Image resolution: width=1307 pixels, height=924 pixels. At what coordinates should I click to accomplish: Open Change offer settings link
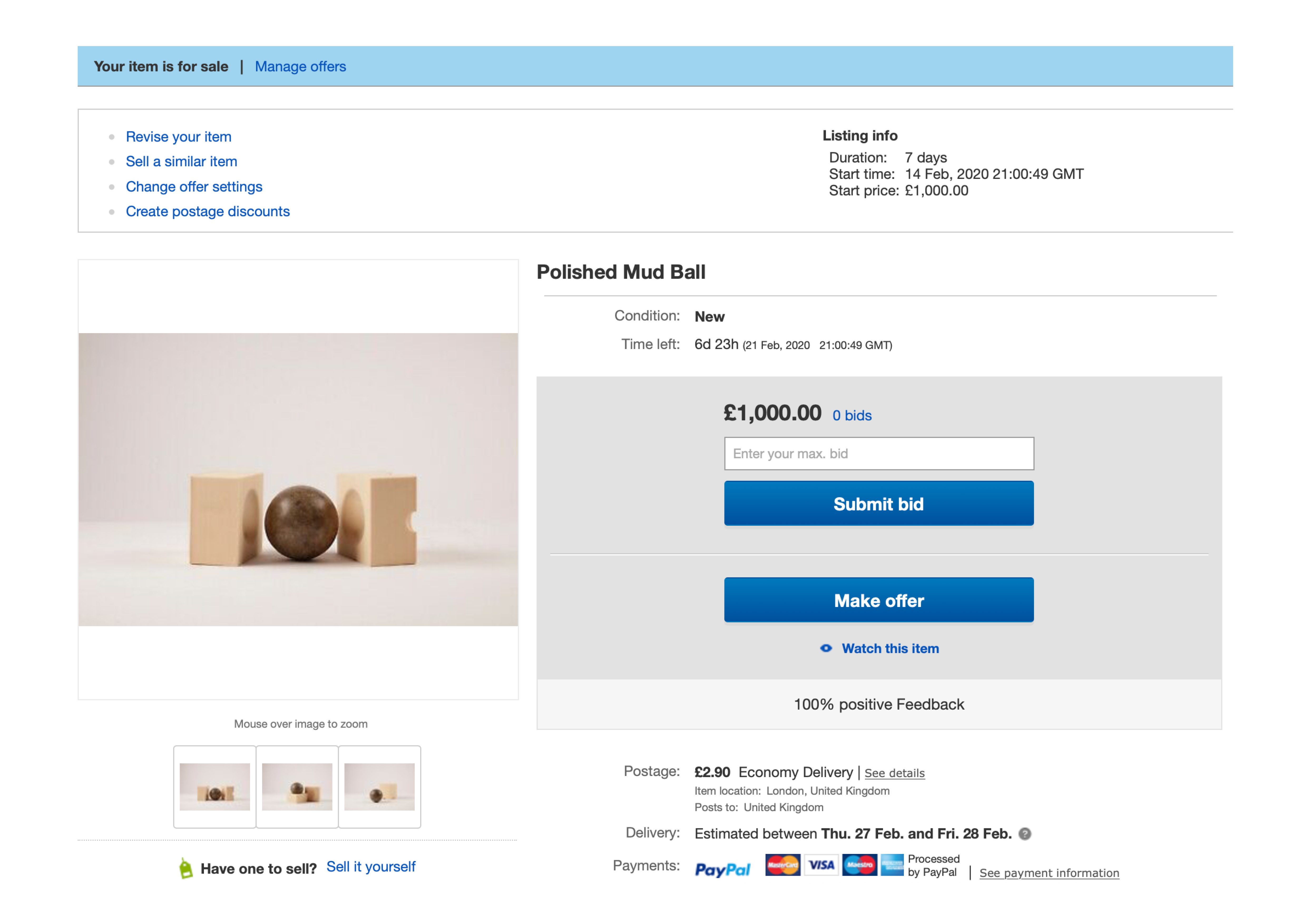[194, 187]
